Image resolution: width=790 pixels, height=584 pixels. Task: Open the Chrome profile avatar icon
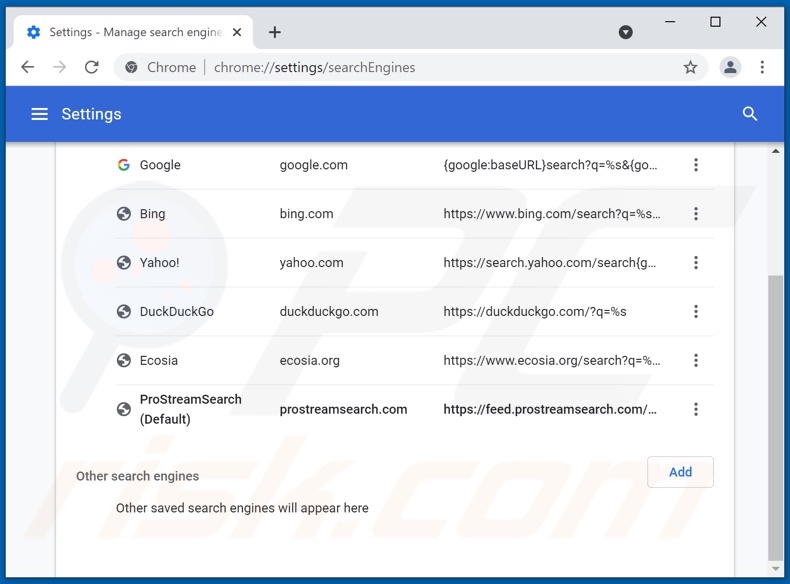tap(730, 67)
